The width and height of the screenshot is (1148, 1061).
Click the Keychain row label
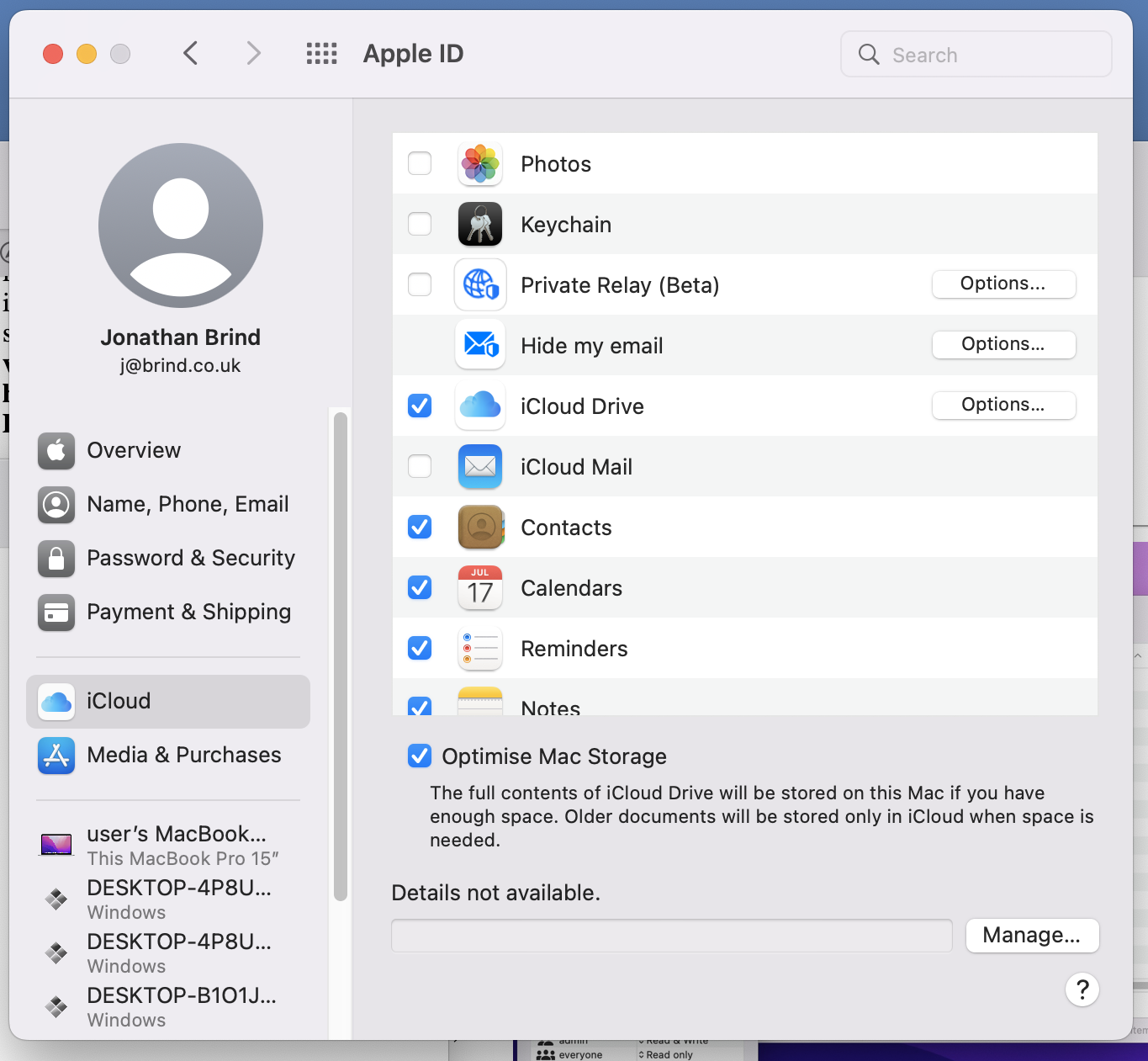[x=566, y=225]
